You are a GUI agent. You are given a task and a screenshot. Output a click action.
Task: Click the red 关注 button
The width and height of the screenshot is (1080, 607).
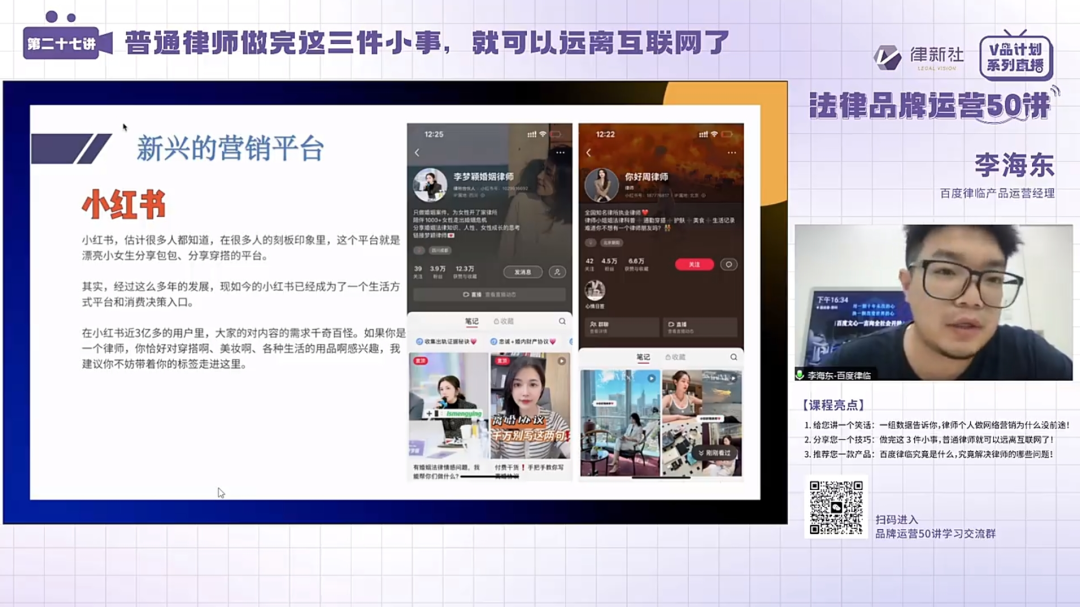(694, 265)
